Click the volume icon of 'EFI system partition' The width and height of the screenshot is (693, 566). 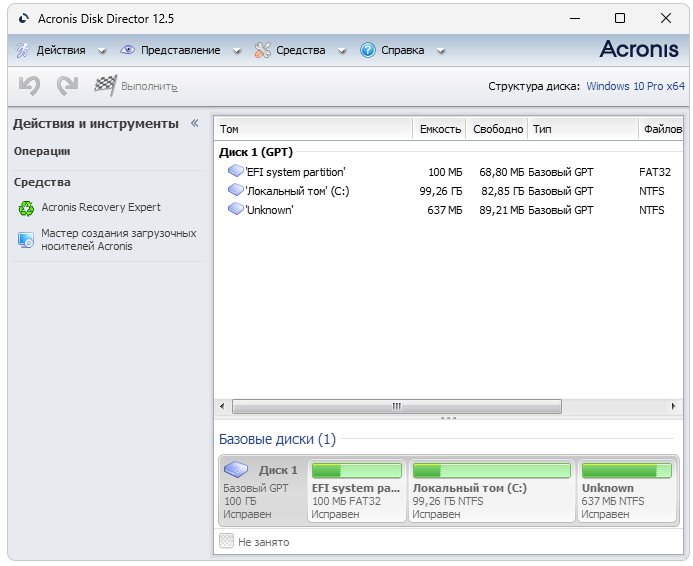point(236,171)
